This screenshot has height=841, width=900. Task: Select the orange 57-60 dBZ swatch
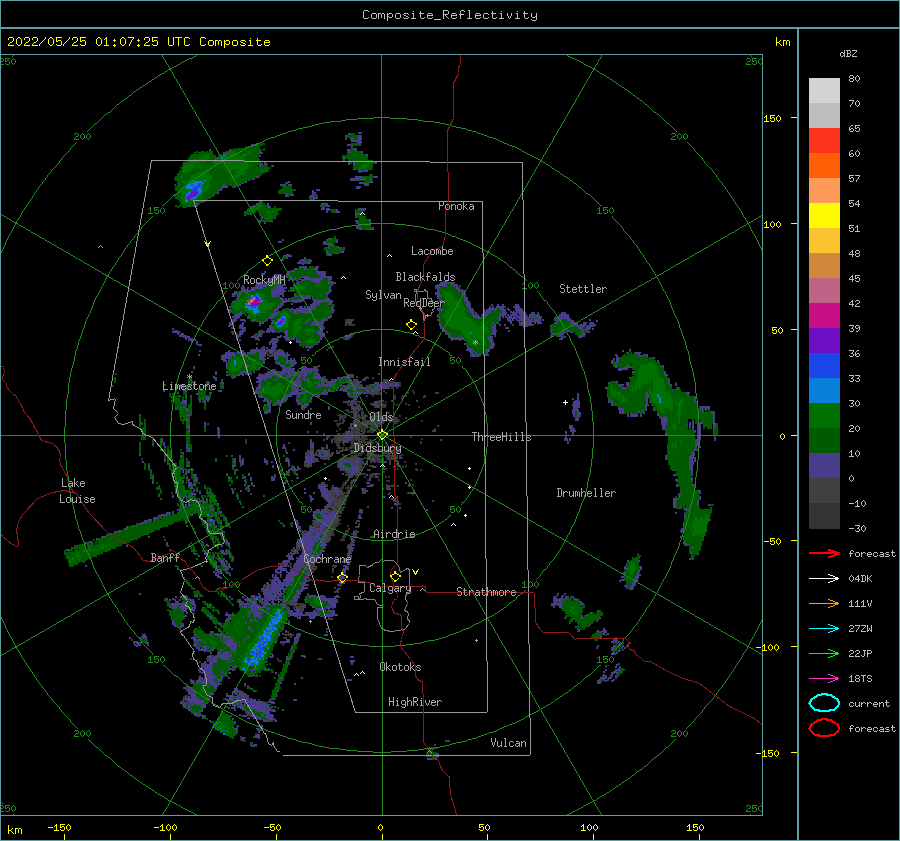pos(824,166)
